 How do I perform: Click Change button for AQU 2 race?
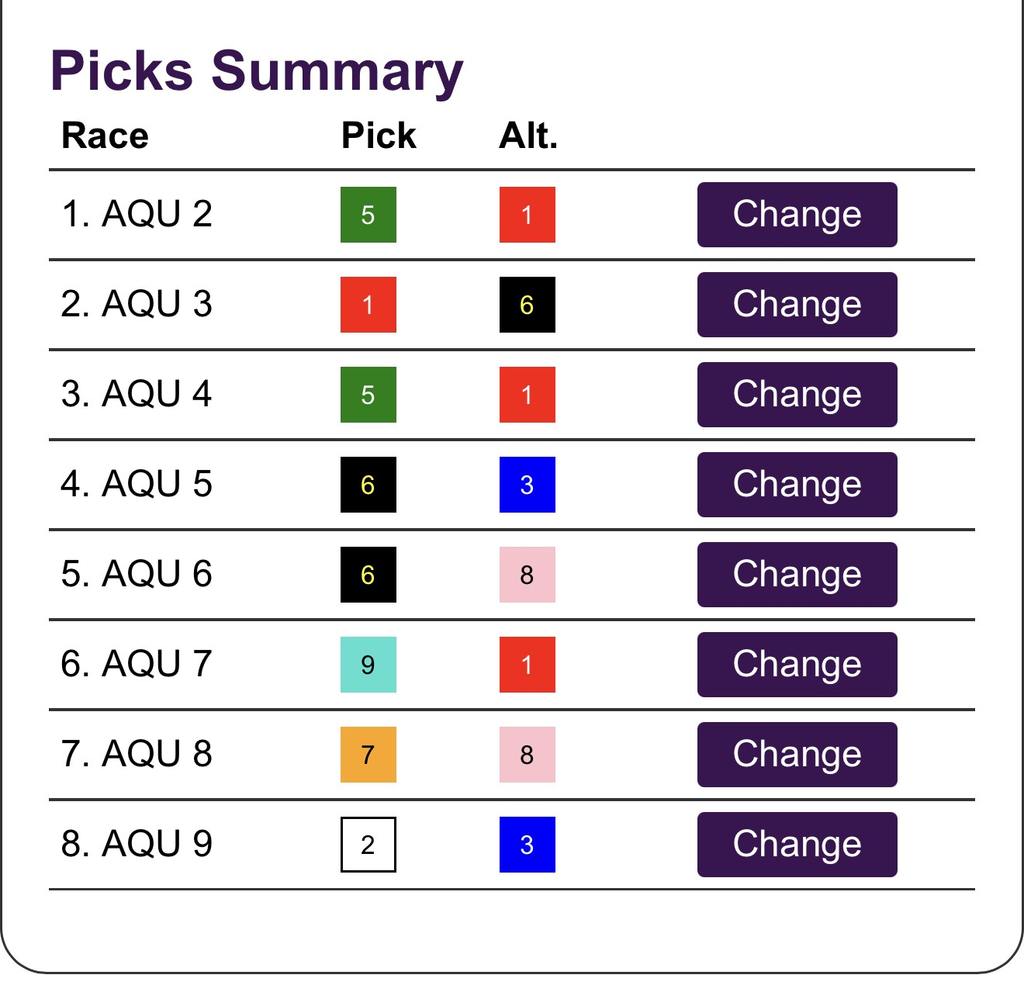(796, 215)
